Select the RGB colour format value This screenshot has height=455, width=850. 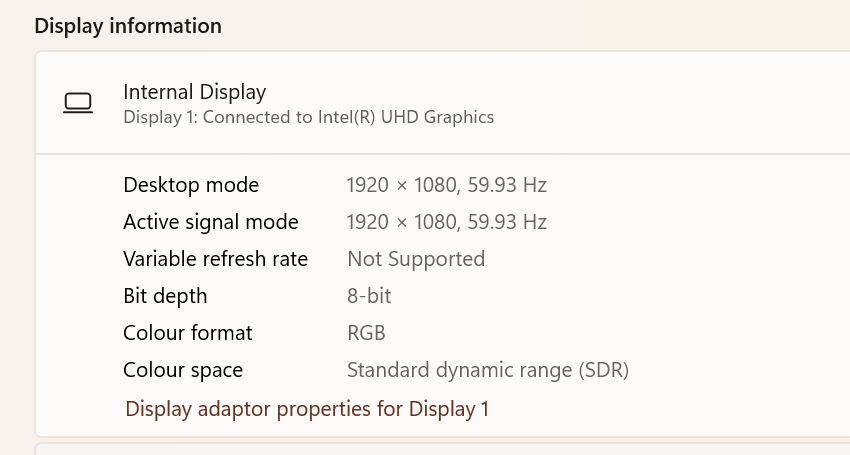click(366, 333)
